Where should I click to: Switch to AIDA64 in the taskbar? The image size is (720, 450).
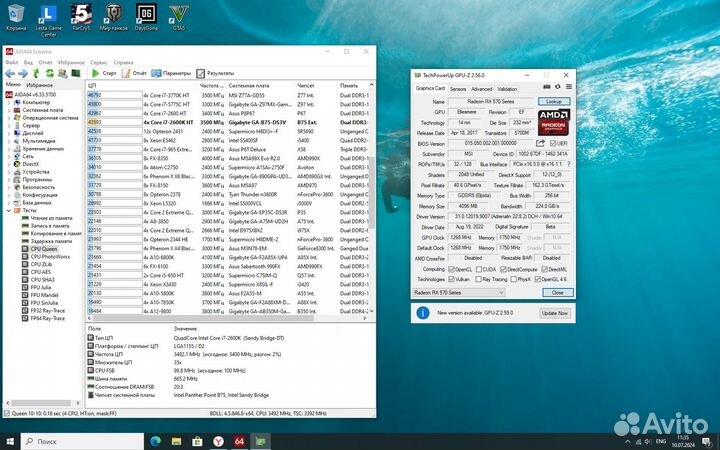tap(239, 441)
